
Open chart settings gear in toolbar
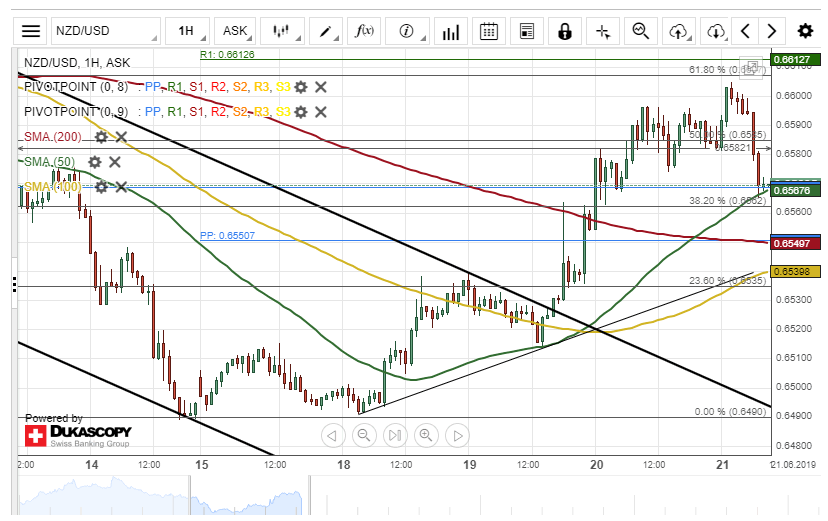click(x=805, y=31)
